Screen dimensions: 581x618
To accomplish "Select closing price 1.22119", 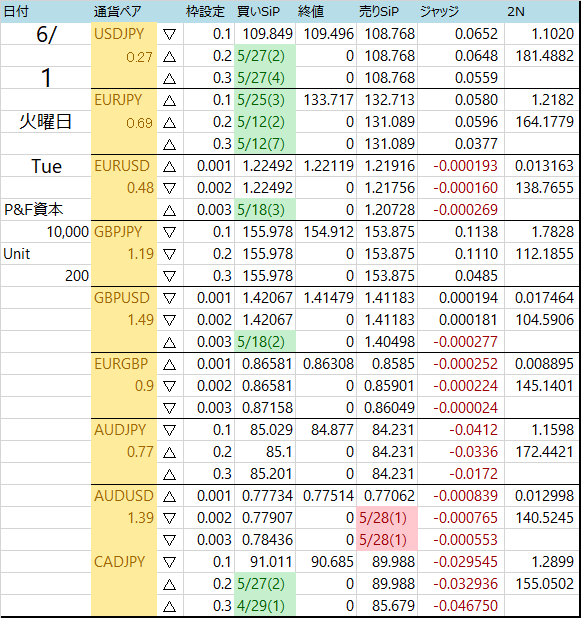I will tap(326, 166).
